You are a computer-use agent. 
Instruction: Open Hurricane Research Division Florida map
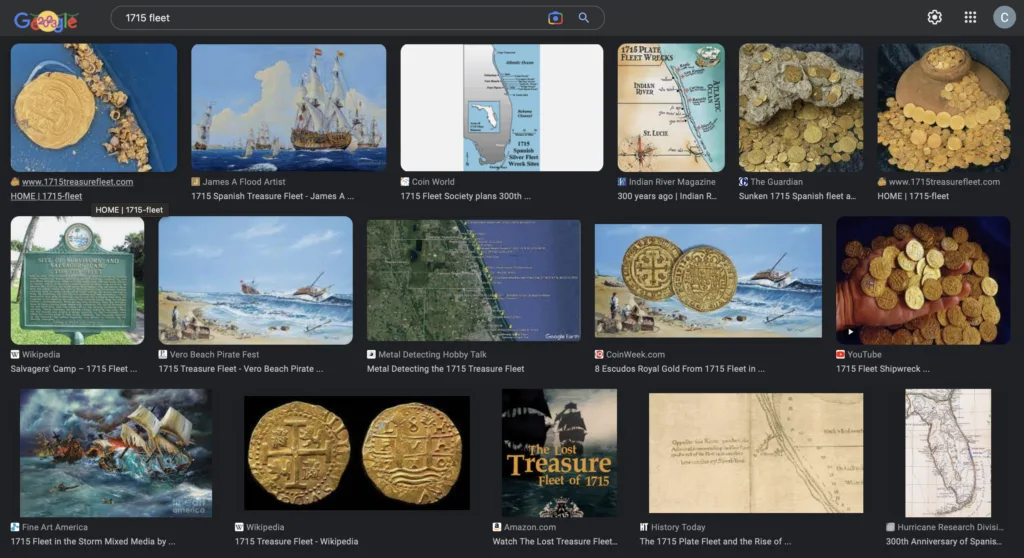point(948,453)
